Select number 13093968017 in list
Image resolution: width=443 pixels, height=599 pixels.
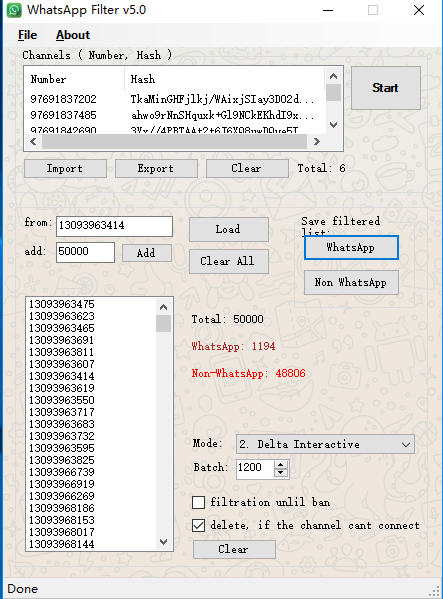pyautogui.click(x=61, y=532)
